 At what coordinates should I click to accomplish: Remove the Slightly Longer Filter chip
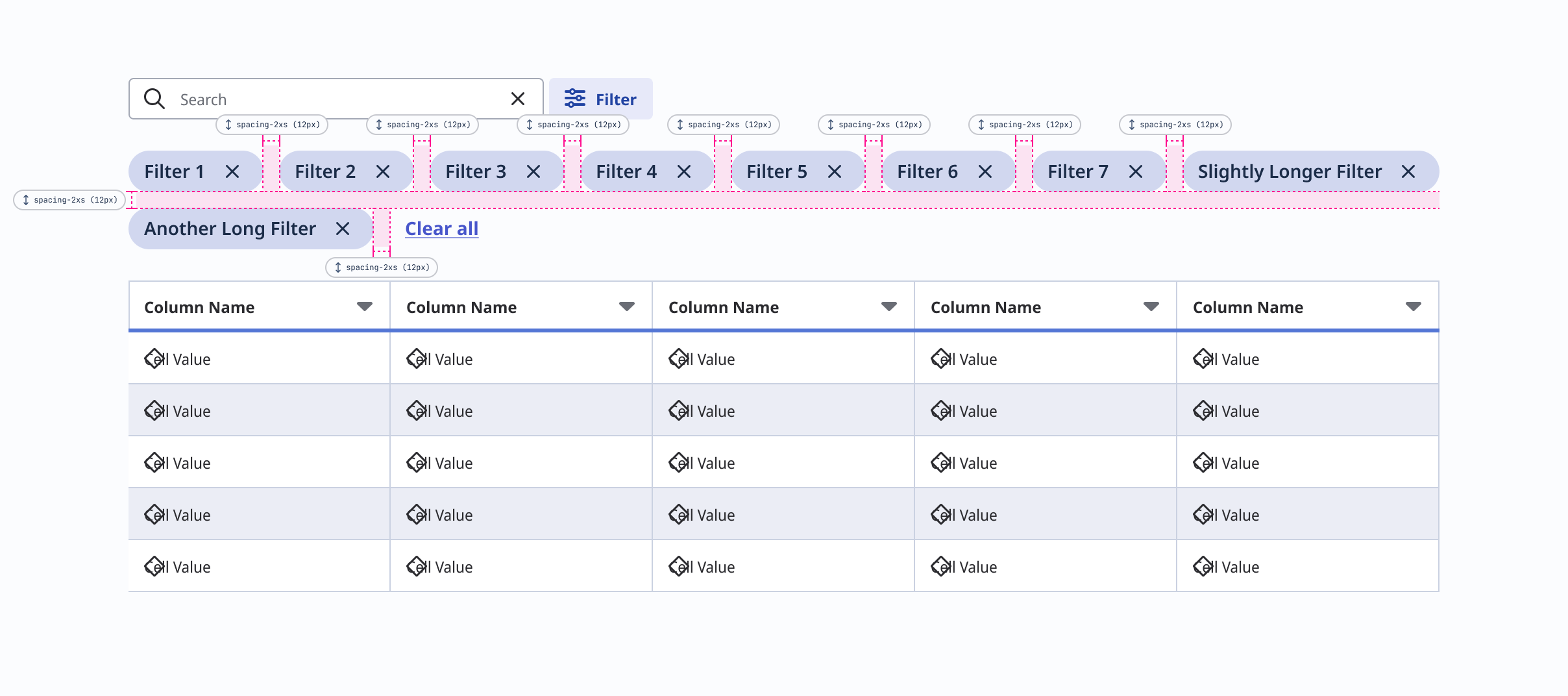click(1408, 171)
